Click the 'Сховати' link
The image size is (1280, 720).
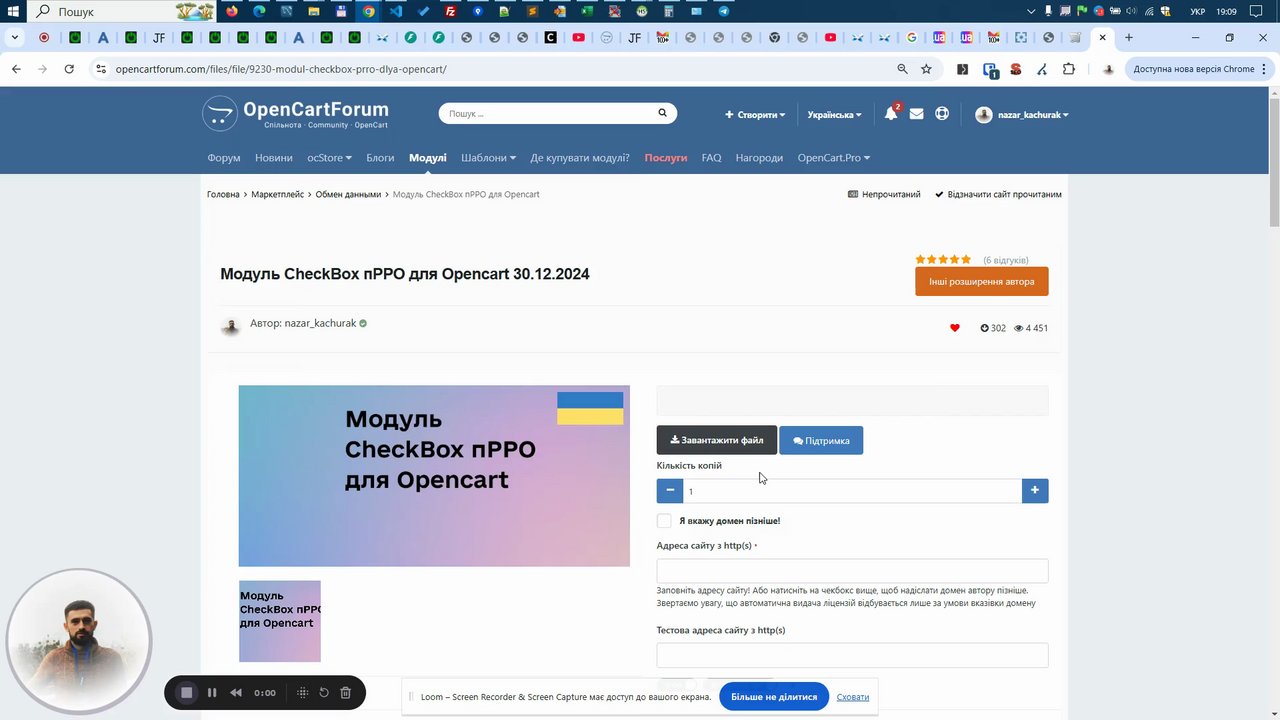(x=853, y=697)
